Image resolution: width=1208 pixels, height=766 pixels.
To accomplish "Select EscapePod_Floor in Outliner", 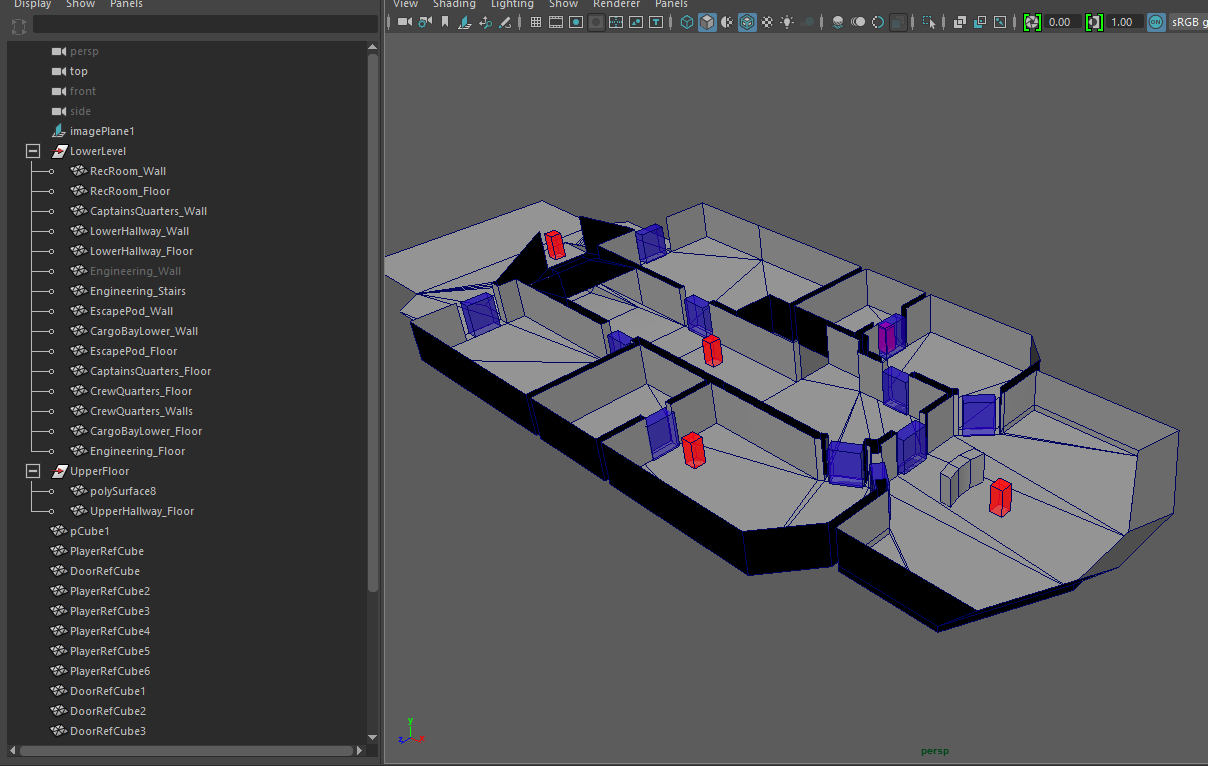I will (x=133, y=351).
